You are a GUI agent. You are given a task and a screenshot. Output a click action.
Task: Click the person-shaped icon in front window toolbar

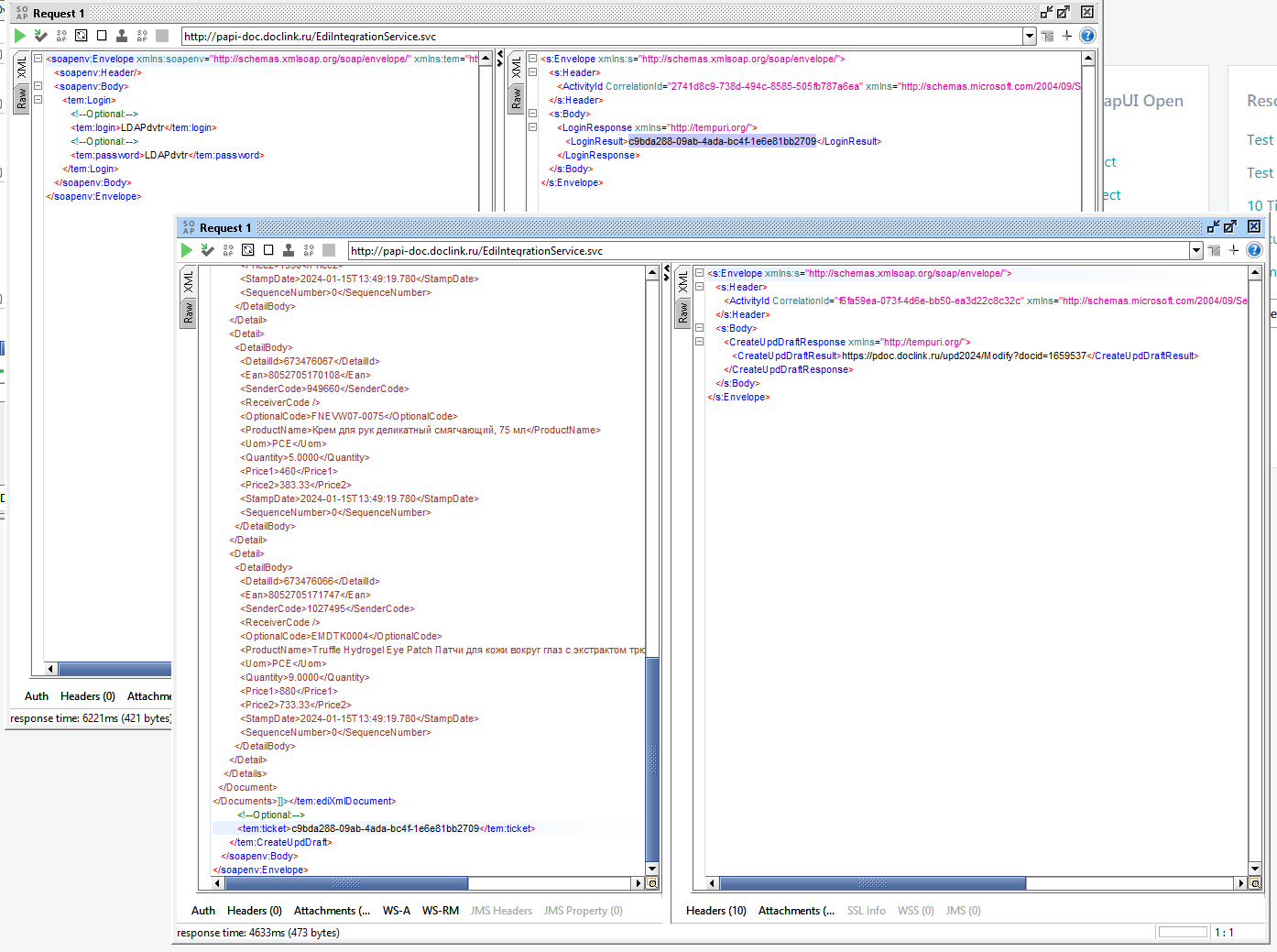[x=289, y=250]
